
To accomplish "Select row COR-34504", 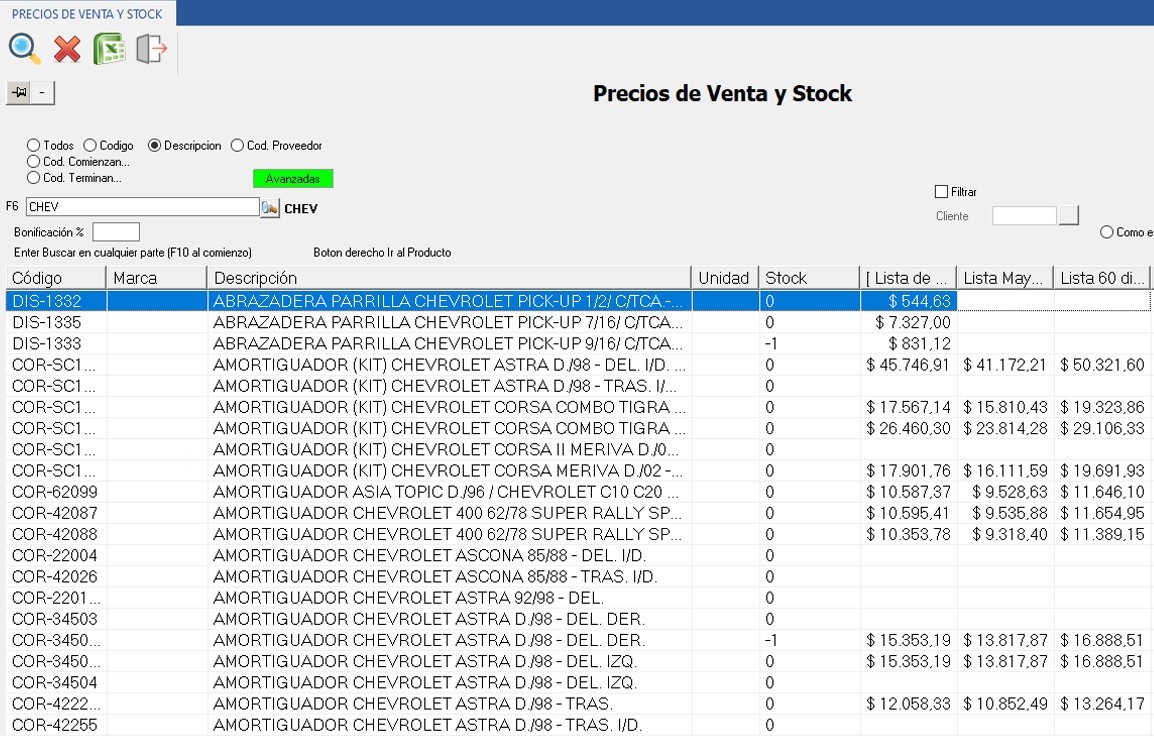I will [x=578, y=683].
